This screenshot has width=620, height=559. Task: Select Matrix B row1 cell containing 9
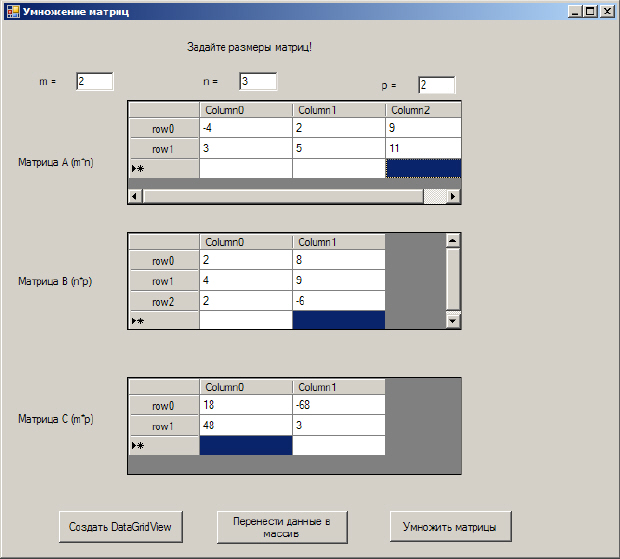(x=339, y=280)
